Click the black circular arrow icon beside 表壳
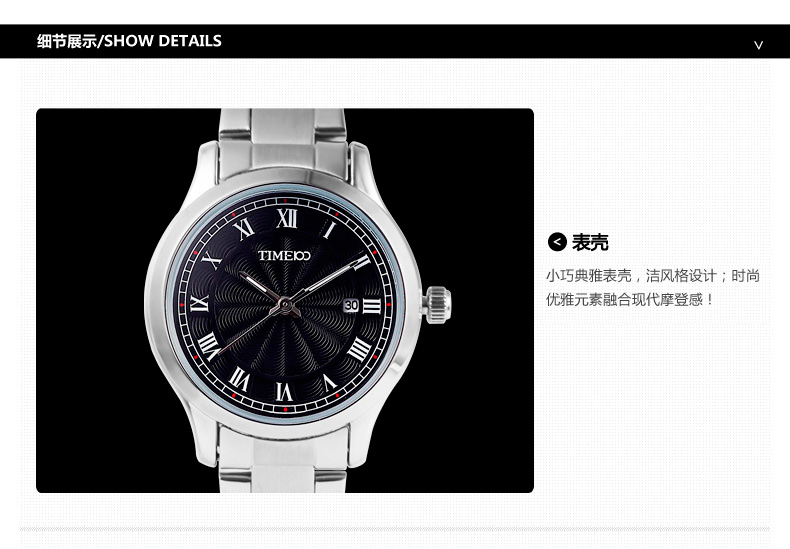This screenshot has height=549, width=790. 557,242
